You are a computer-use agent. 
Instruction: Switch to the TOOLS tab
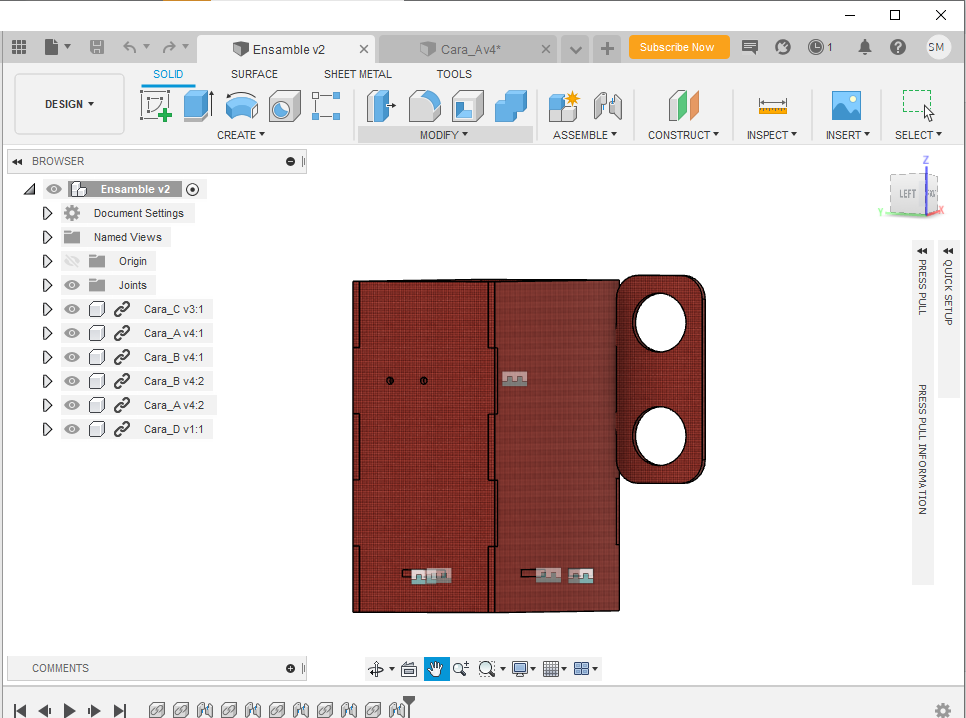coord(454,74)
